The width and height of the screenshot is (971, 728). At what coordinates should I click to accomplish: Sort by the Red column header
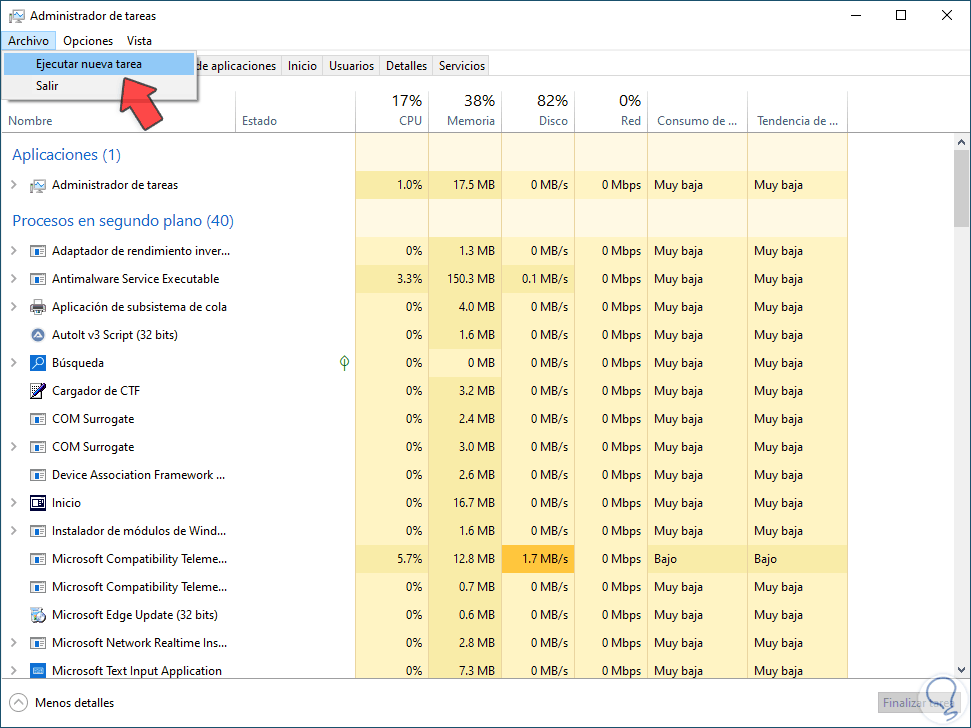[x=611, y=111]
